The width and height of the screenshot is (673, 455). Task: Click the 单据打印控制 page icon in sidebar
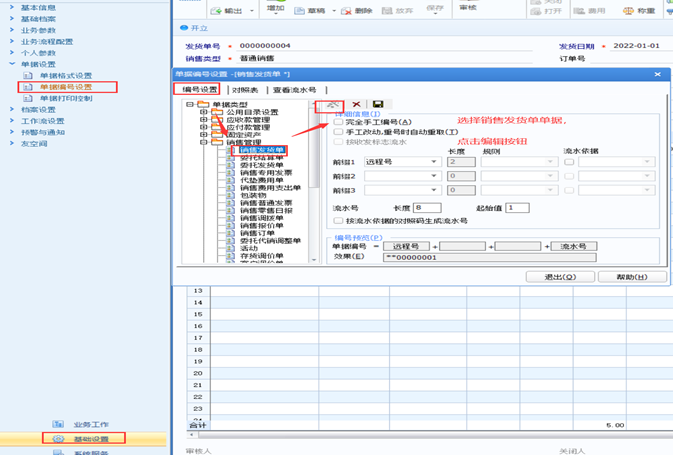(28, 98)
